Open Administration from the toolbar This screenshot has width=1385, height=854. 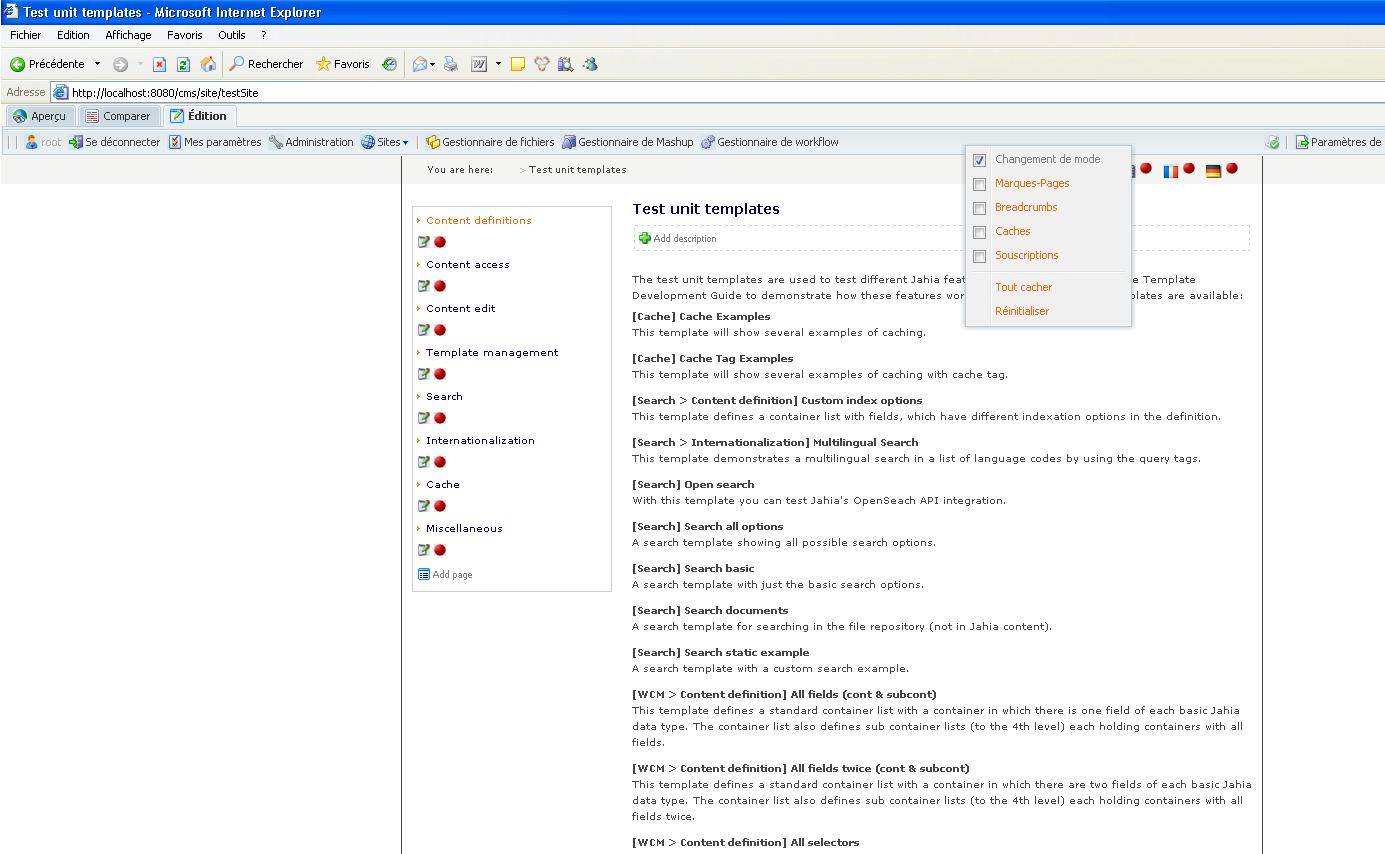[311, 142]
